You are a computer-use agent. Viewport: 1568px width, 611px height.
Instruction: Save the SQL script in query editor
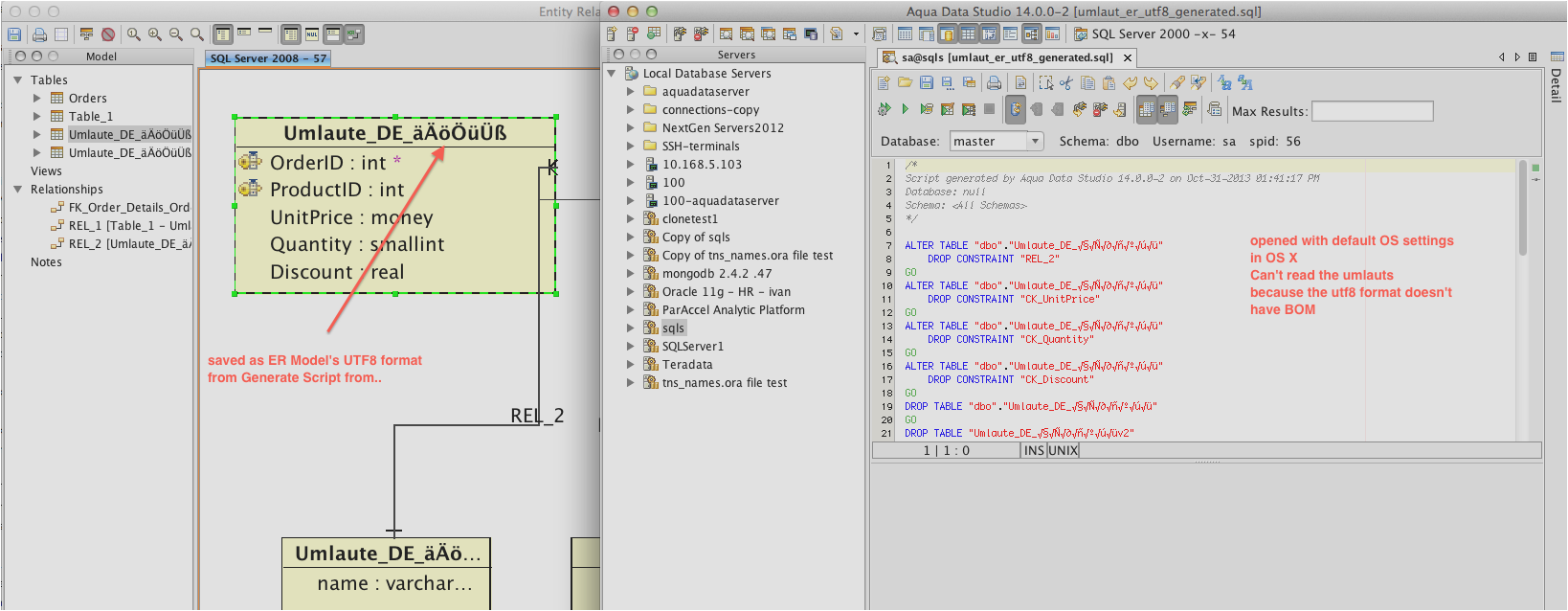926,83
